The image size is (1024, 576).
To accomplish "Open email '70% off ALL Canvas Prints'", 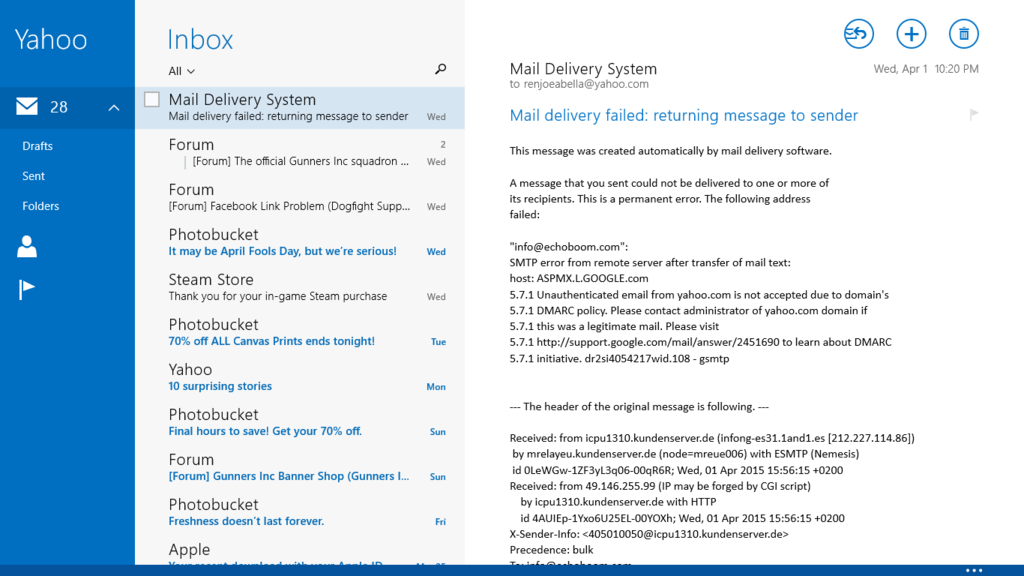I will 300,332.
